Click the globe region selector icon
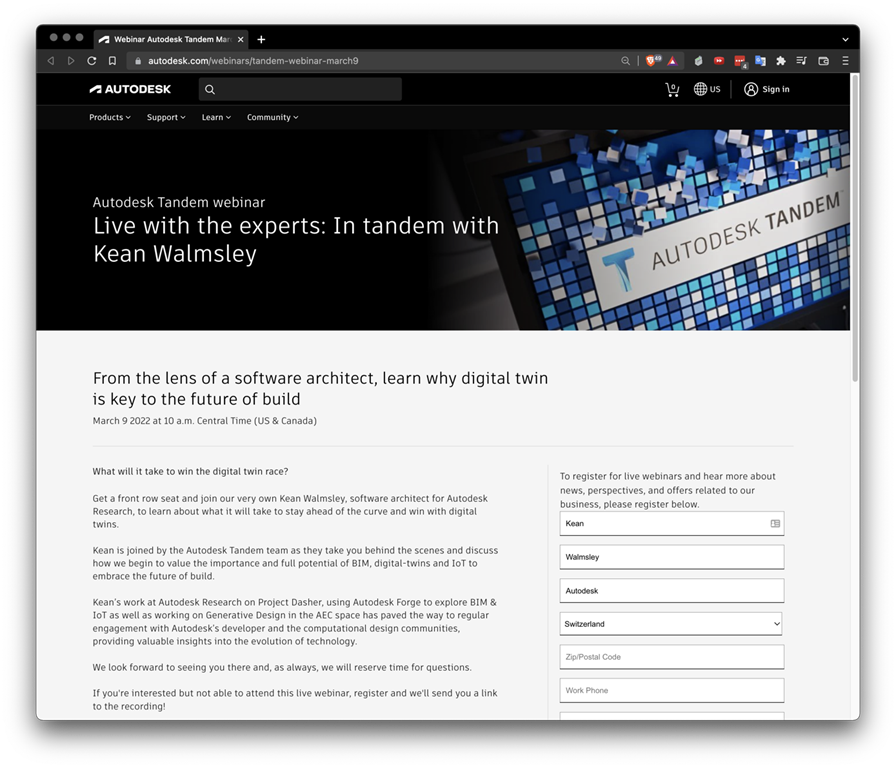Viewport: 896px width, 768px height. [x=700, y=89]
